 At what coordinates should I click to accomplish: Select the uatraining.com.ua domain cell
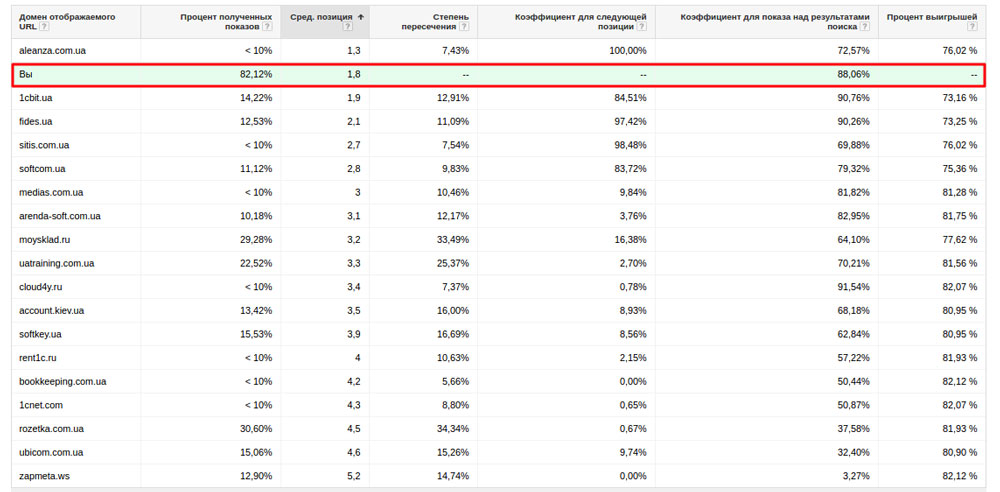tap(57, 264)
